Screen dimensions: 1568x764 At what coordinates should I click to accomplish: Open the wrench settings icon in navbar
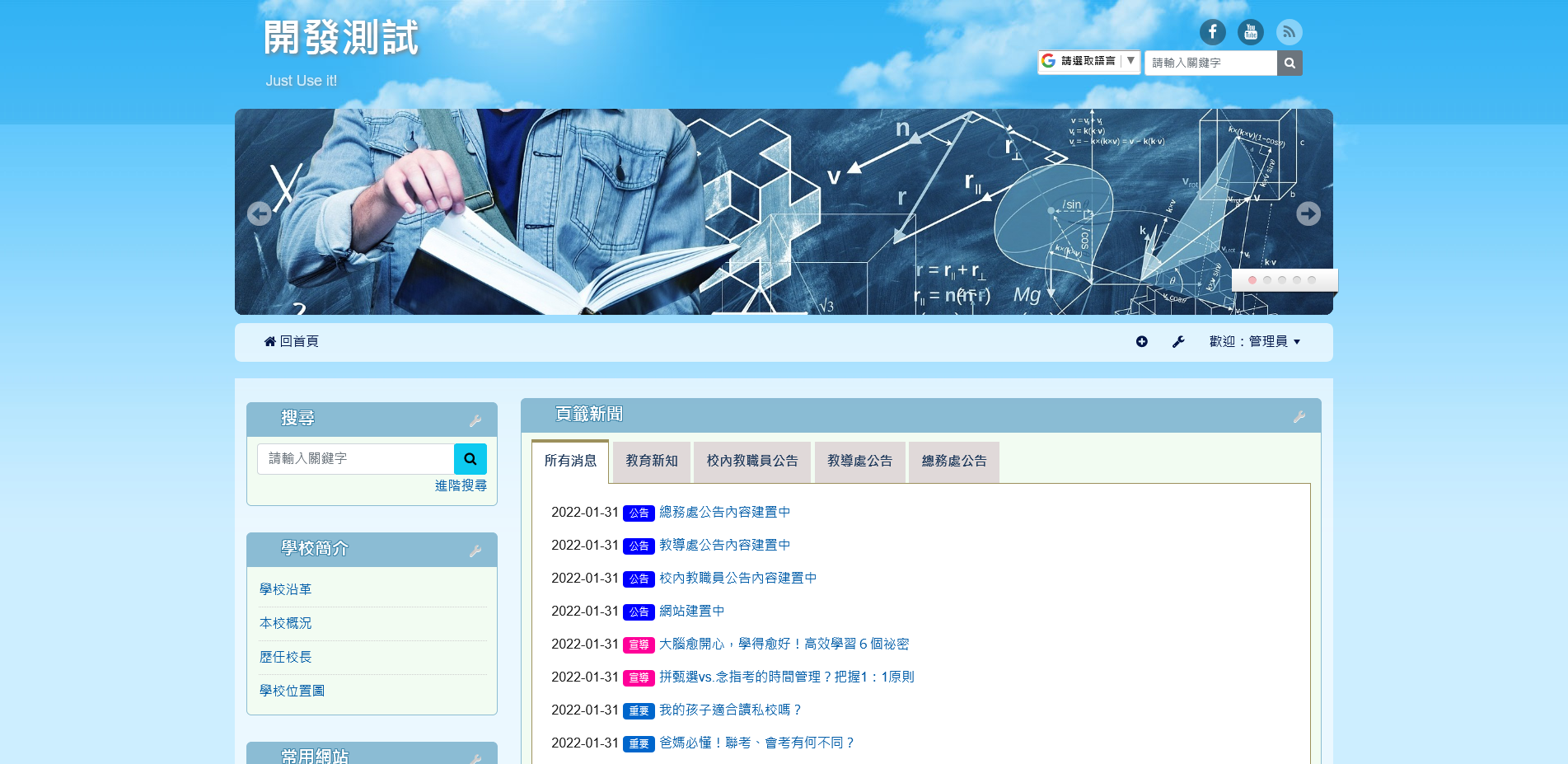coord(1178,341)
